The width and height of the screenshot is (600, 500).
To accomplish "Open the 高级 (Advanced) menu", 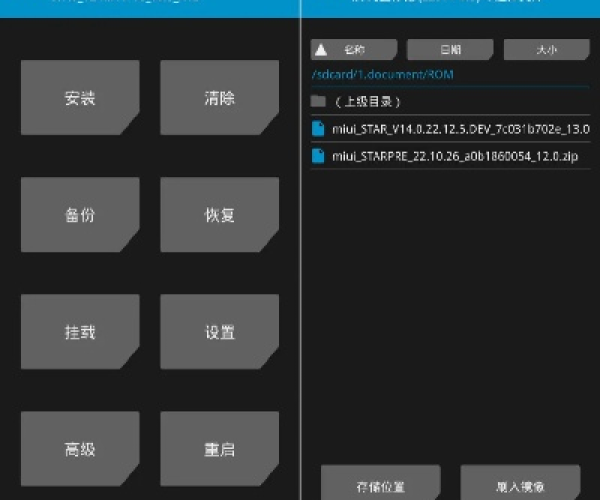I will 80,449.
